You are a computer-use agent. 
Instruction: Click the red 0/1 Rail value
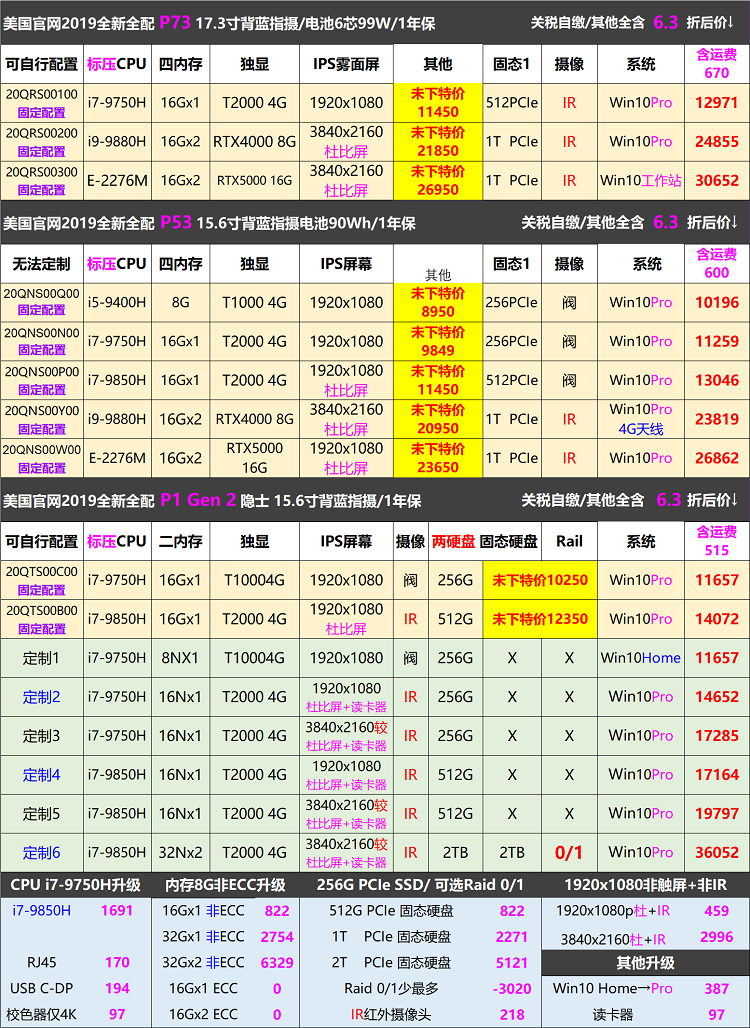click(x=569, y=852)
